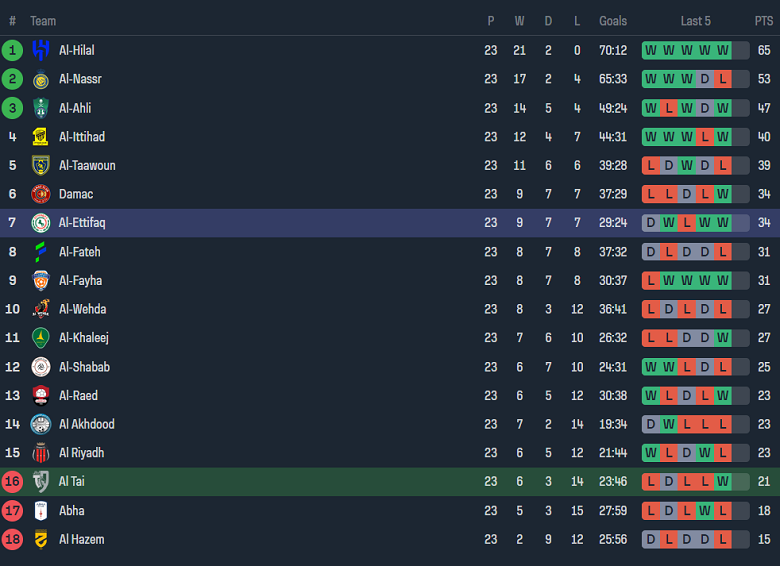Click the Al-Hilal club crest
This screenshot has height=566, width=780.
41,50
